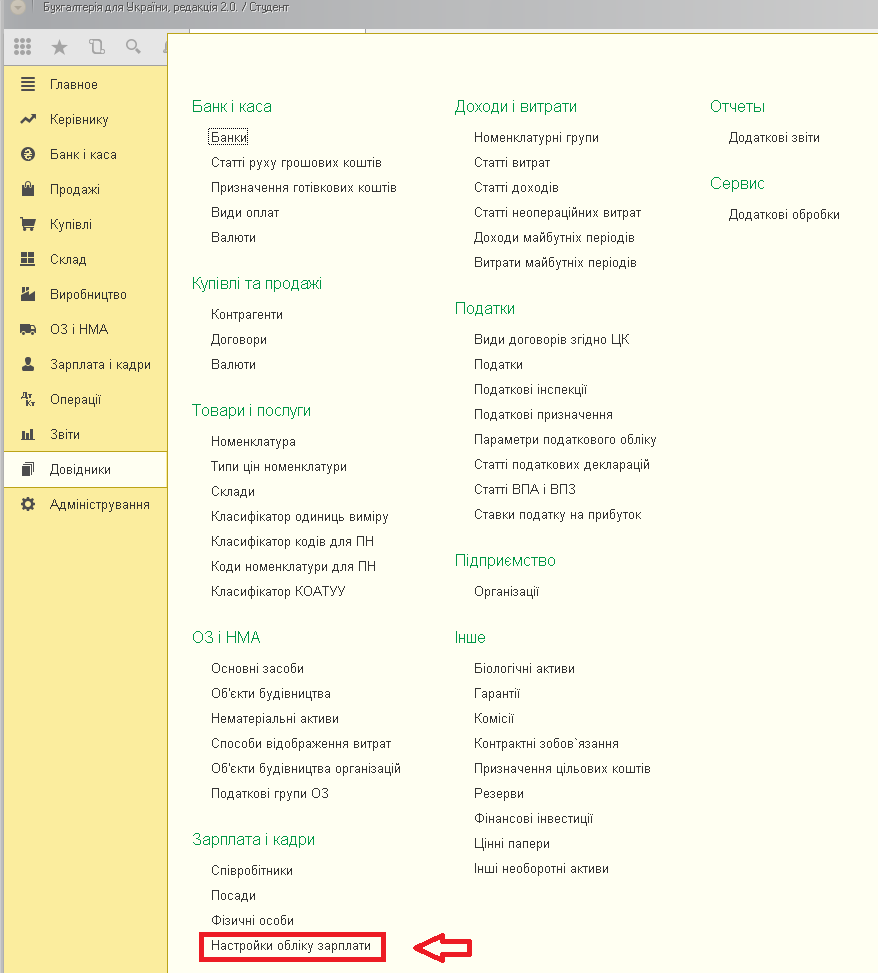Click the Купівлі cart icon
The height and width of the screenshot is (973, 878).
[x=28, y=224]
